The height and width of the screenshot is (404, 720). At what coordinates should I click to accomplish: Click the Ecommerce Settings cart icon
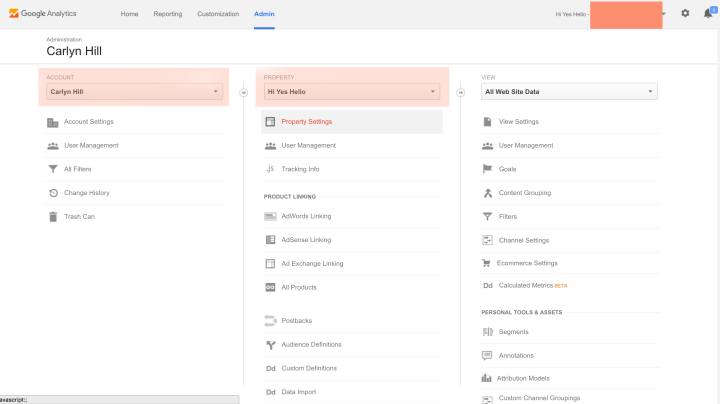pyautogui.click(x=486, y=263)
